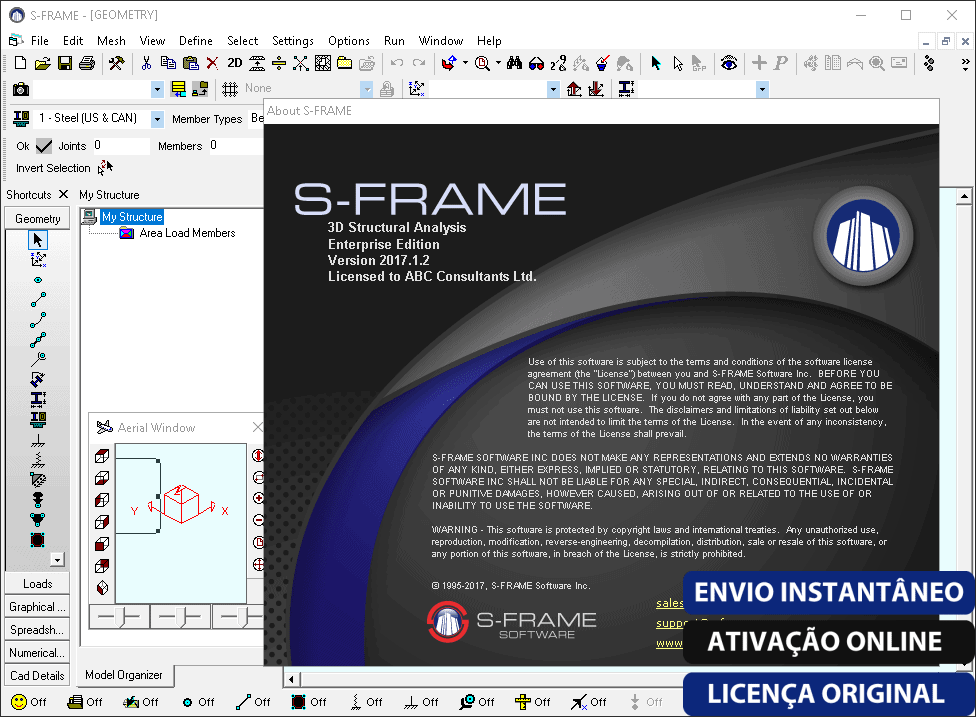Select the black arrow pointer toolbar tool
This screenshot has width=976, height=717.
click(x=655, y=63)
